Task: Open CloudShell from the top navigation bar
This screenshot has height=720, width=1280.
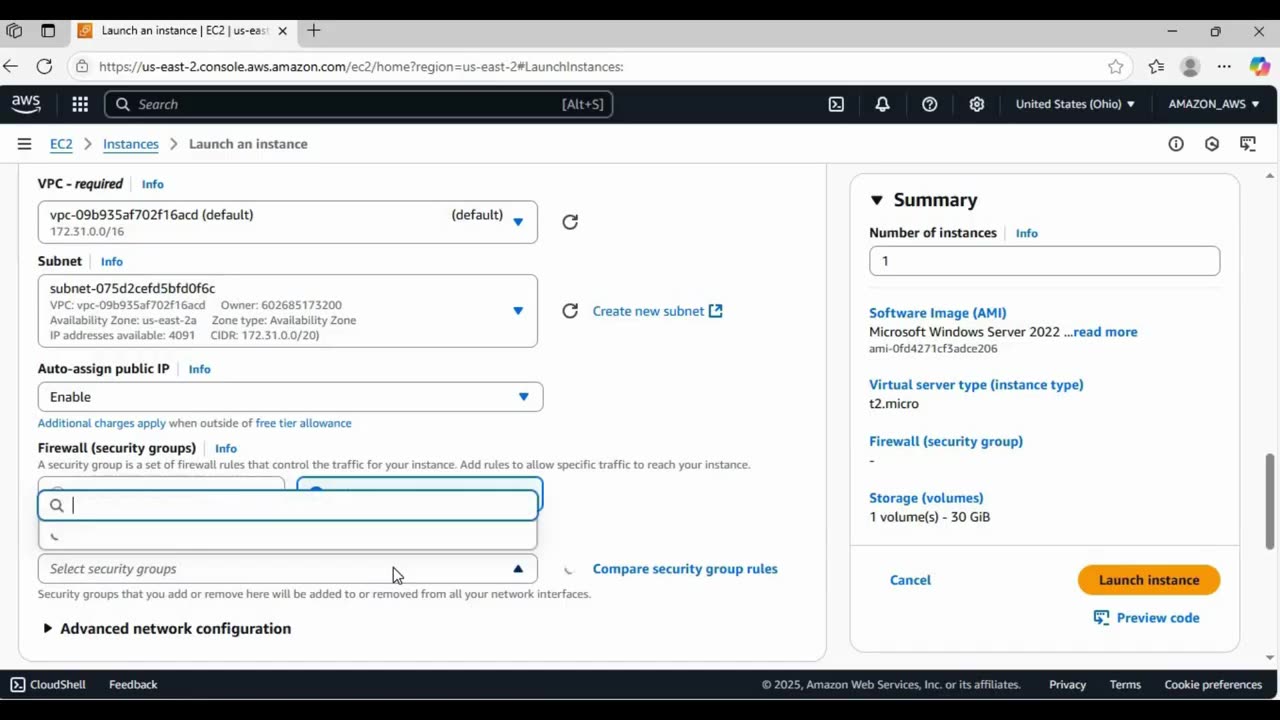Action: [836, 104]
